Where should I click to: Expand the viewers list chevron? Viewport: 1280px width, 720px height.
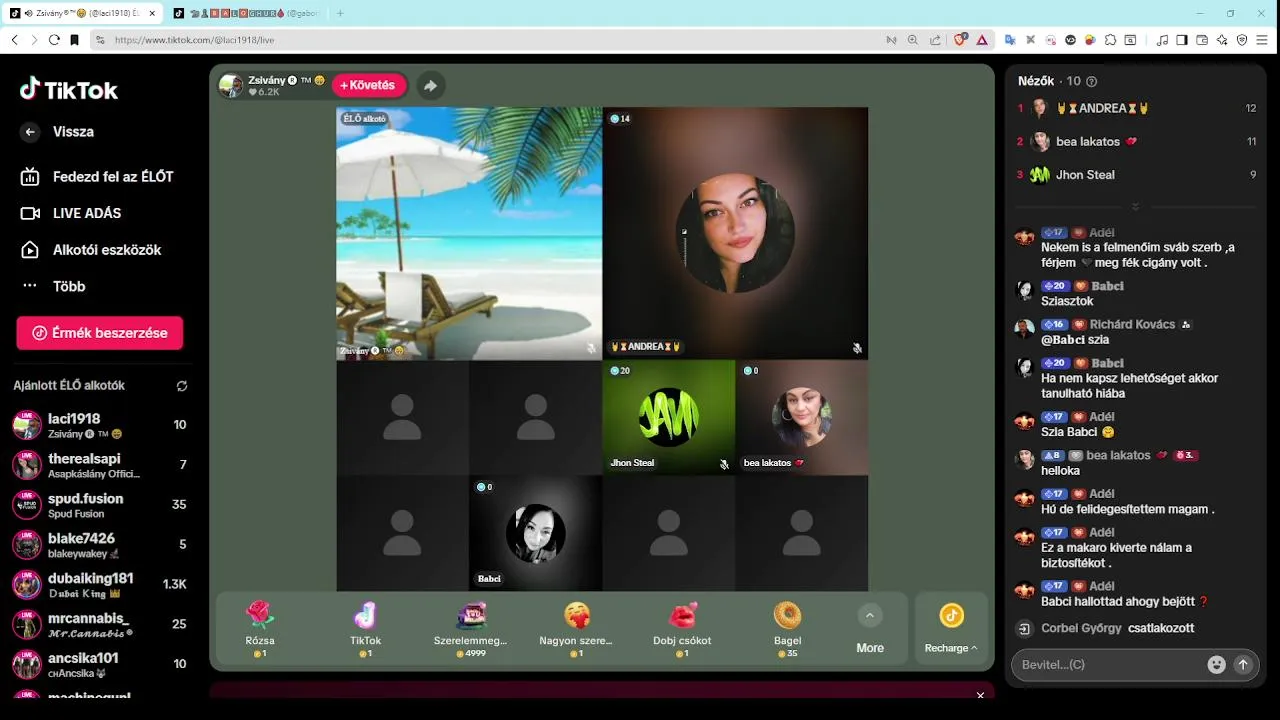coord(1135,207)
